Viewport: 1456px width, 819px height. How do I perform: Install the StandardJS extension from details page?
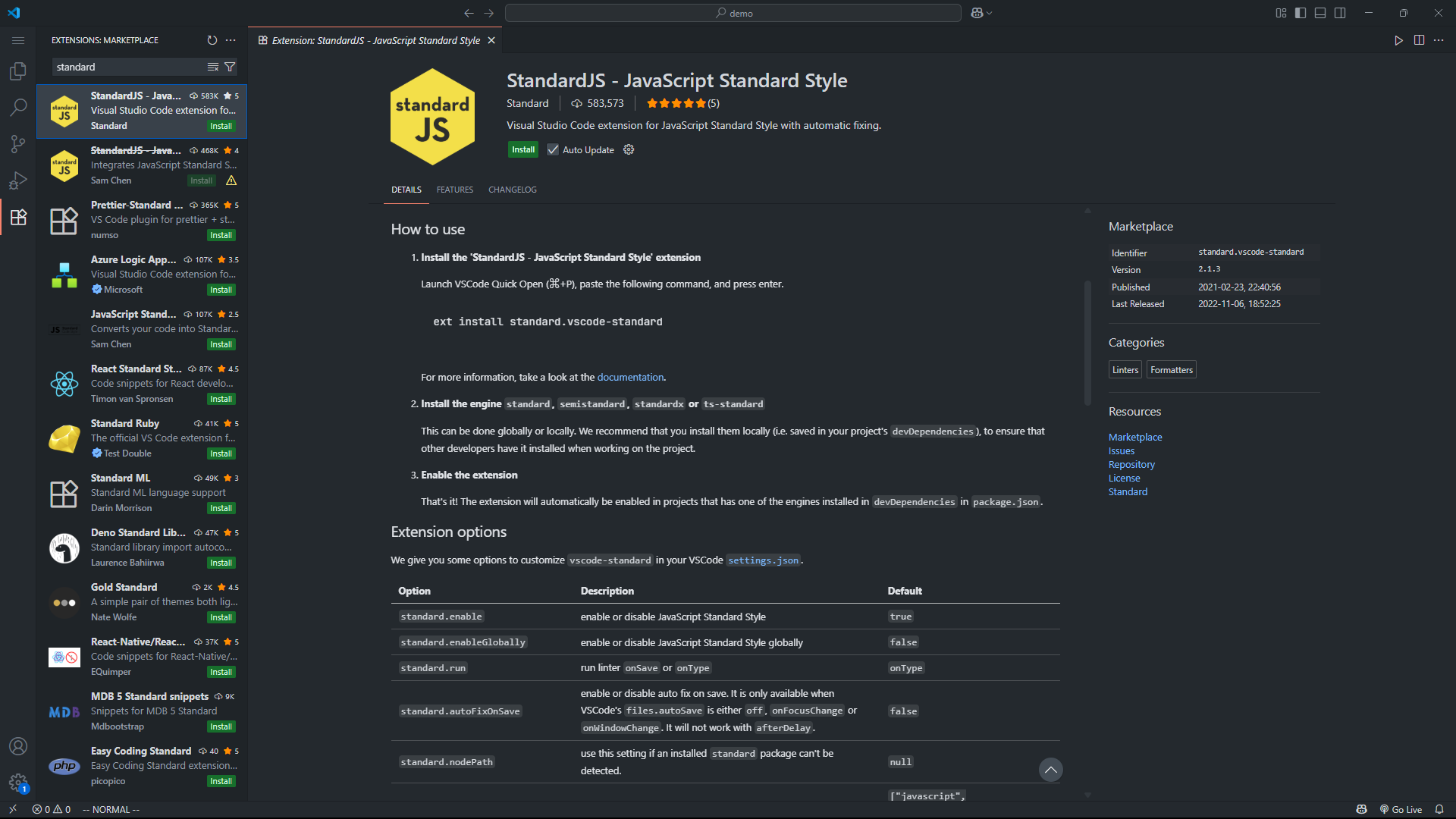[523, 149]
